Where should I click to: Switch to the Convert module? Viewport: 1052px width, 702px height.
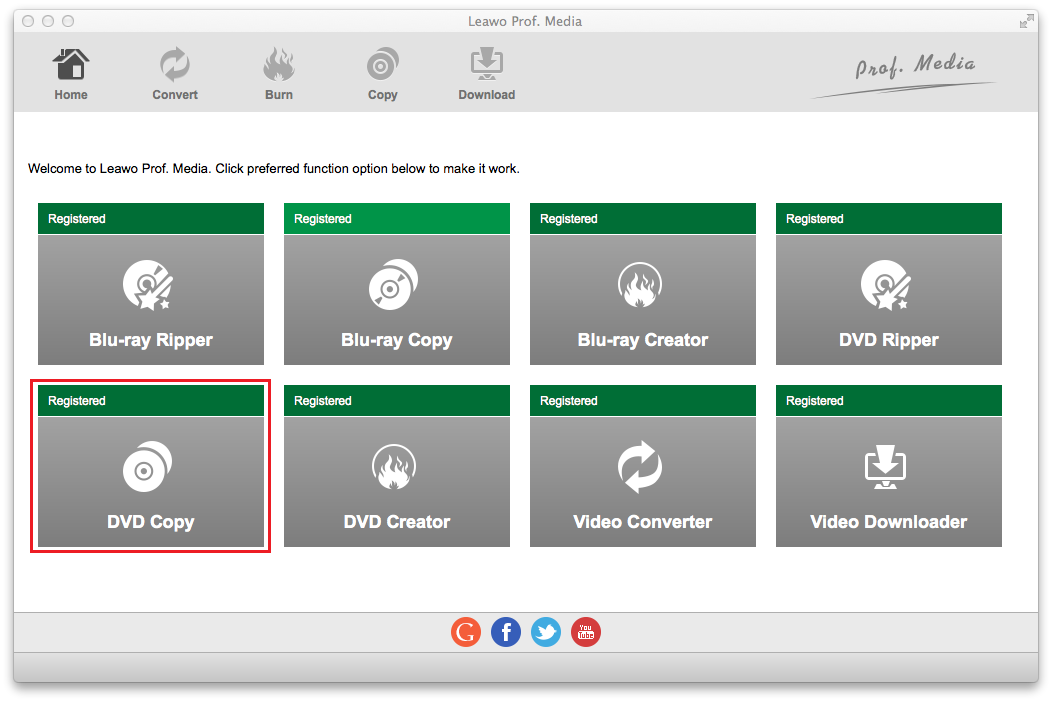175,75
